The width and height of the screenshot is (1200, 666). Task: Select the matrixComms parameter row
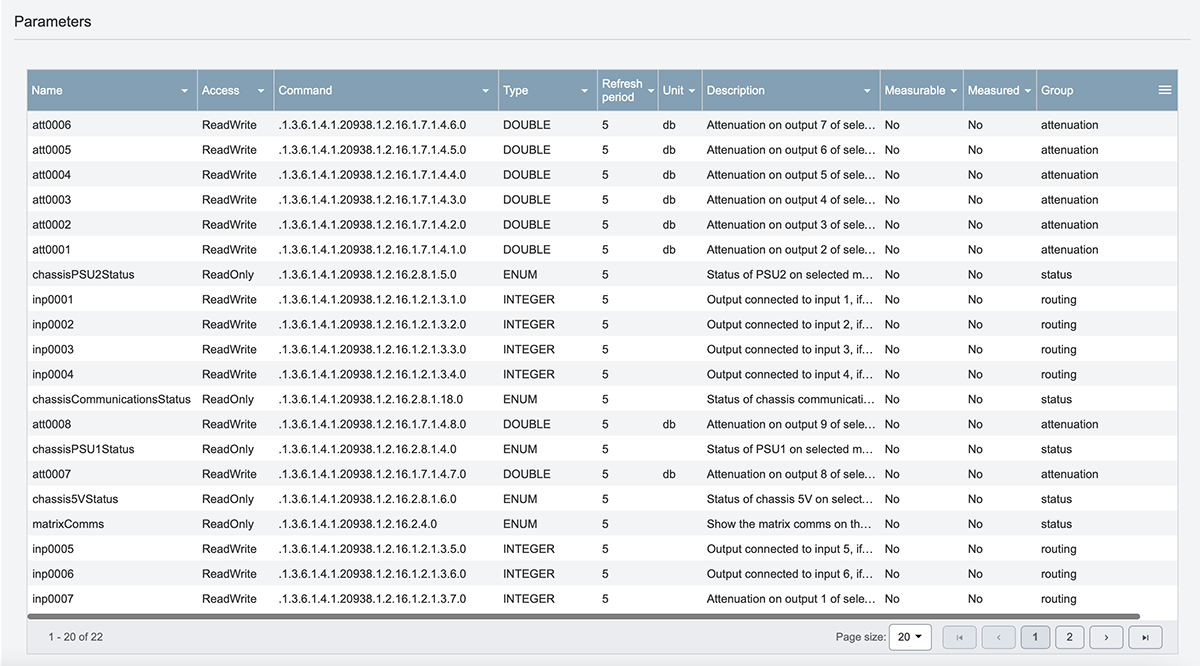click(x=68, y=524)
